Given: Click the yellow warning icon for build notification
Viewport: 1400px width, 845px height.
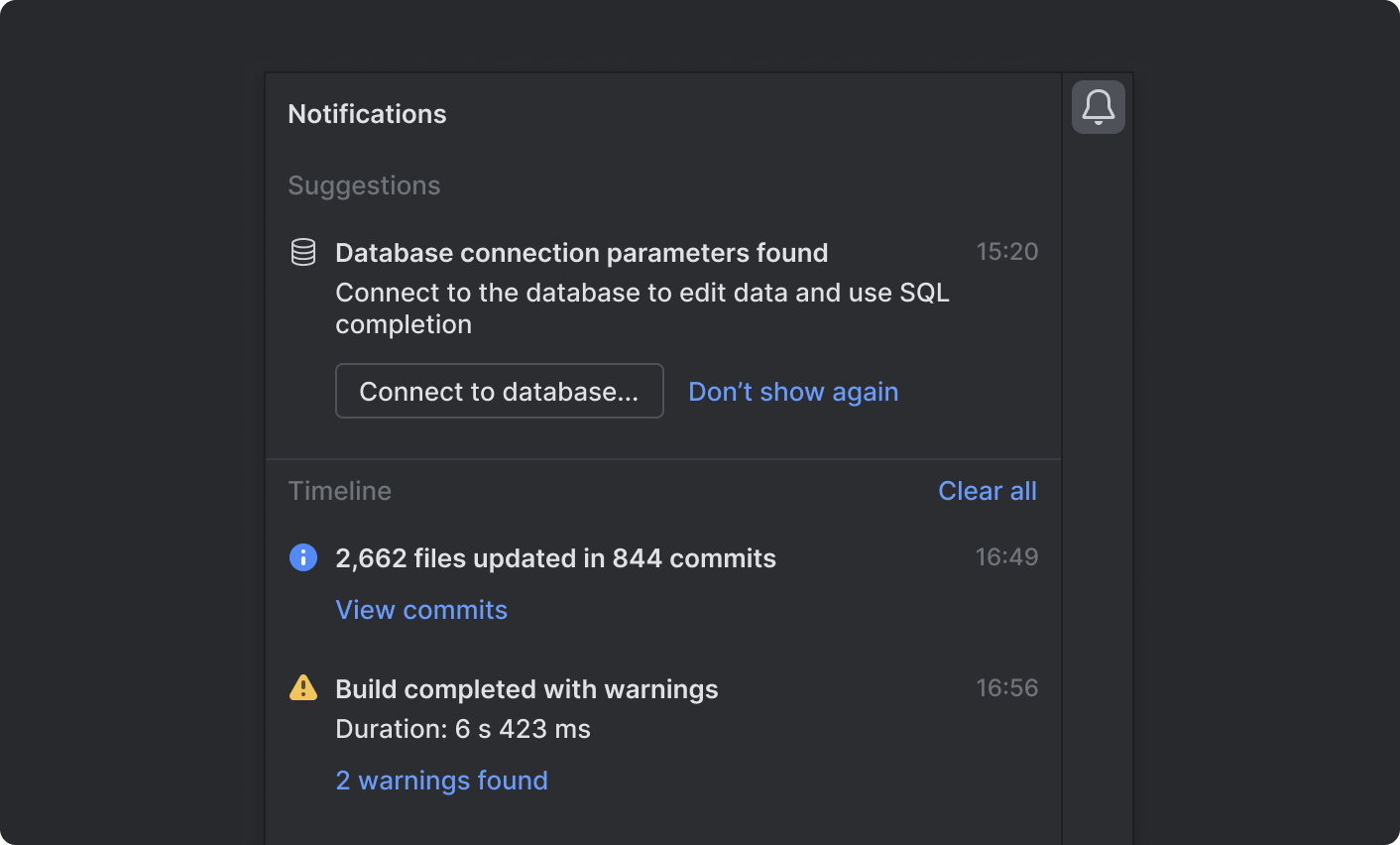Looking at the screenshot, I should [x=303, y=687].
